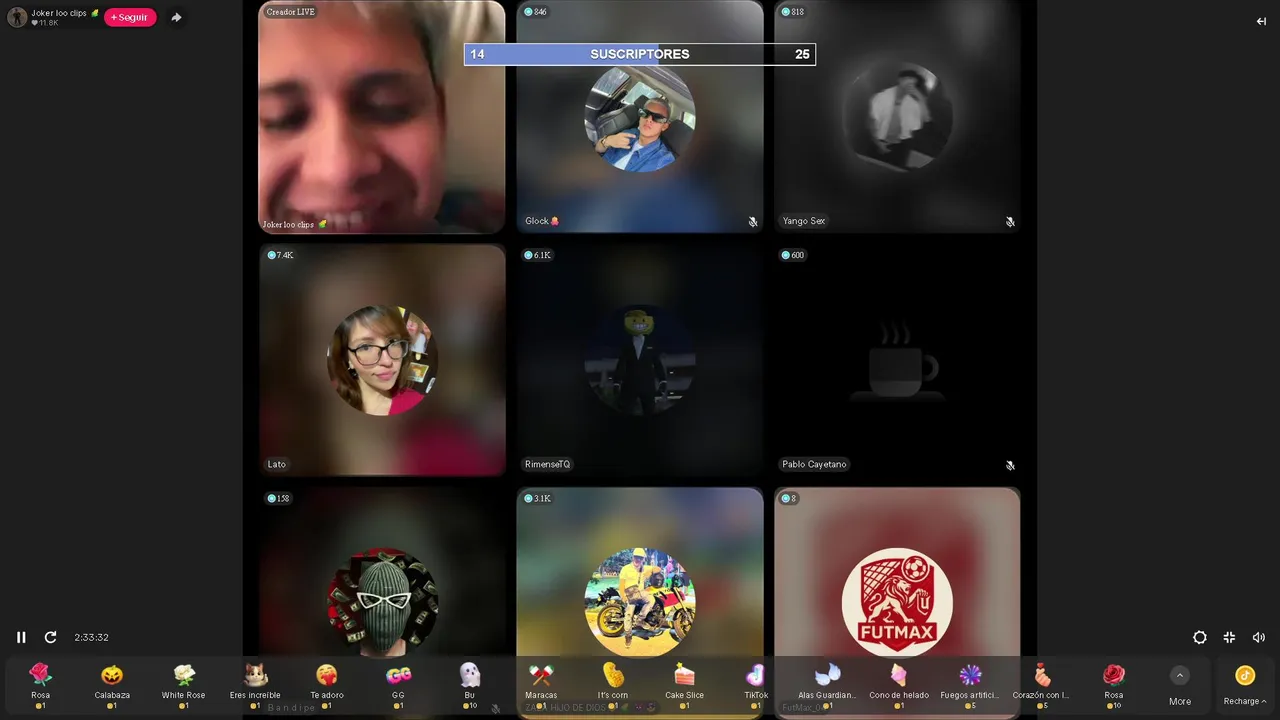This screenshot has height=720, width=1280.
Task: Open the FUTMAX logo guest avatar
Action: (x=897, y=603)
